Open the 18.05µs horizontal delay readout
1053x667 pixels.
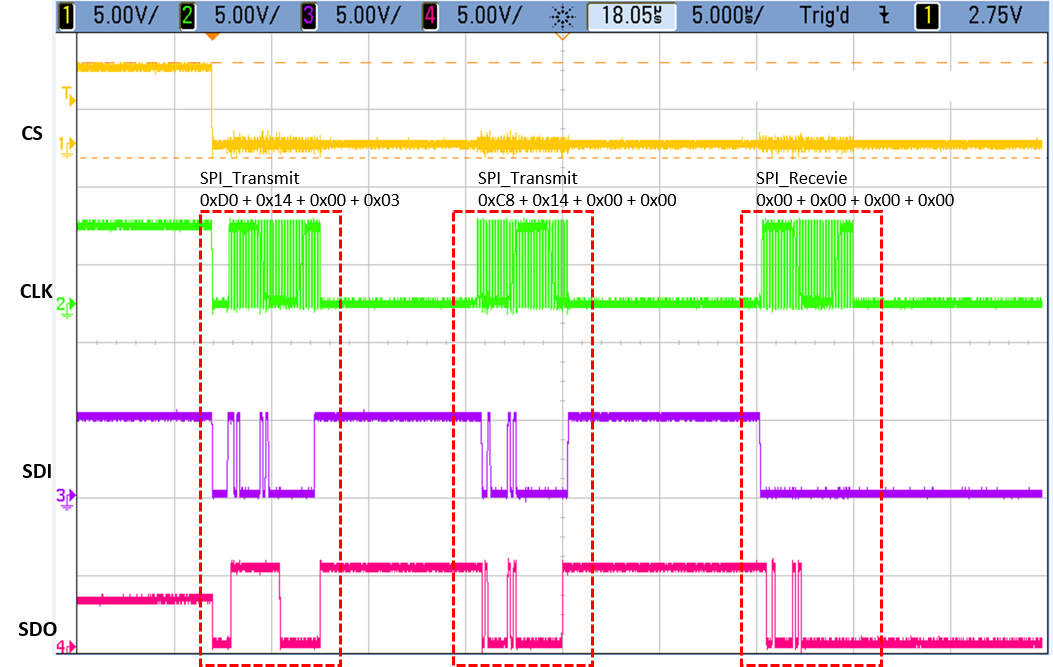click(x=631, y=16)
